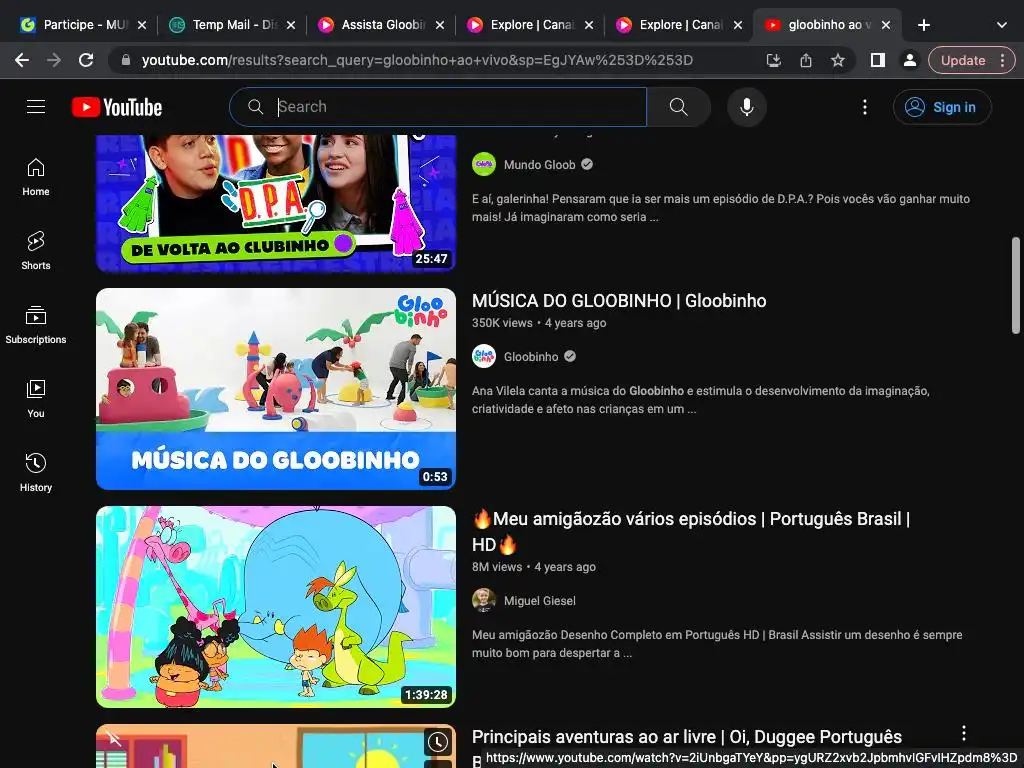View site information lock icon

pos(126,60)
